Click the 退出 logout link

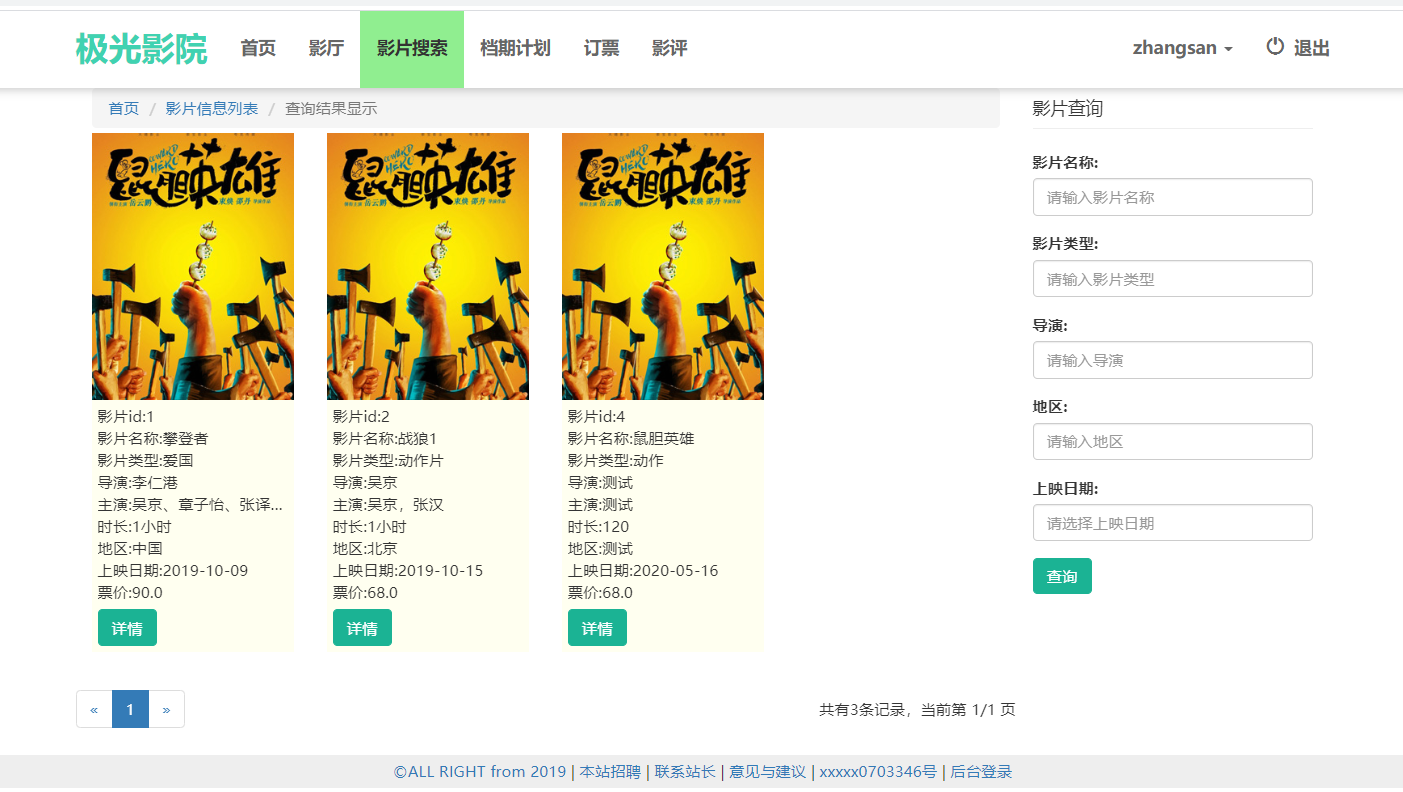[1311, 49]
